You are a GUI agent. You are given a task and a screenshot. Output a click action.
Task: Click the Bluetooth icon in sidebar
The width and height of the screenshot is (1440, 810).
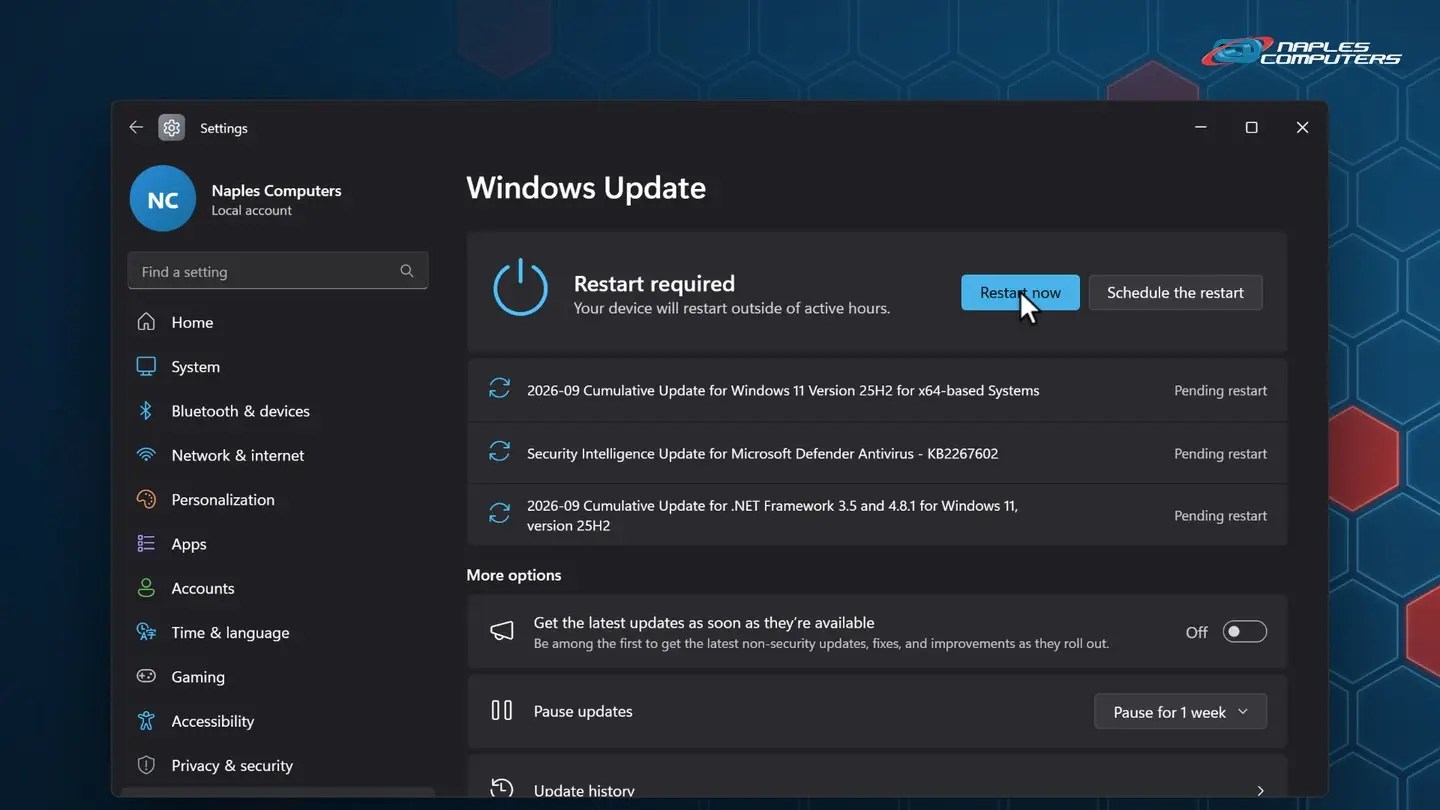click(146, 411)
